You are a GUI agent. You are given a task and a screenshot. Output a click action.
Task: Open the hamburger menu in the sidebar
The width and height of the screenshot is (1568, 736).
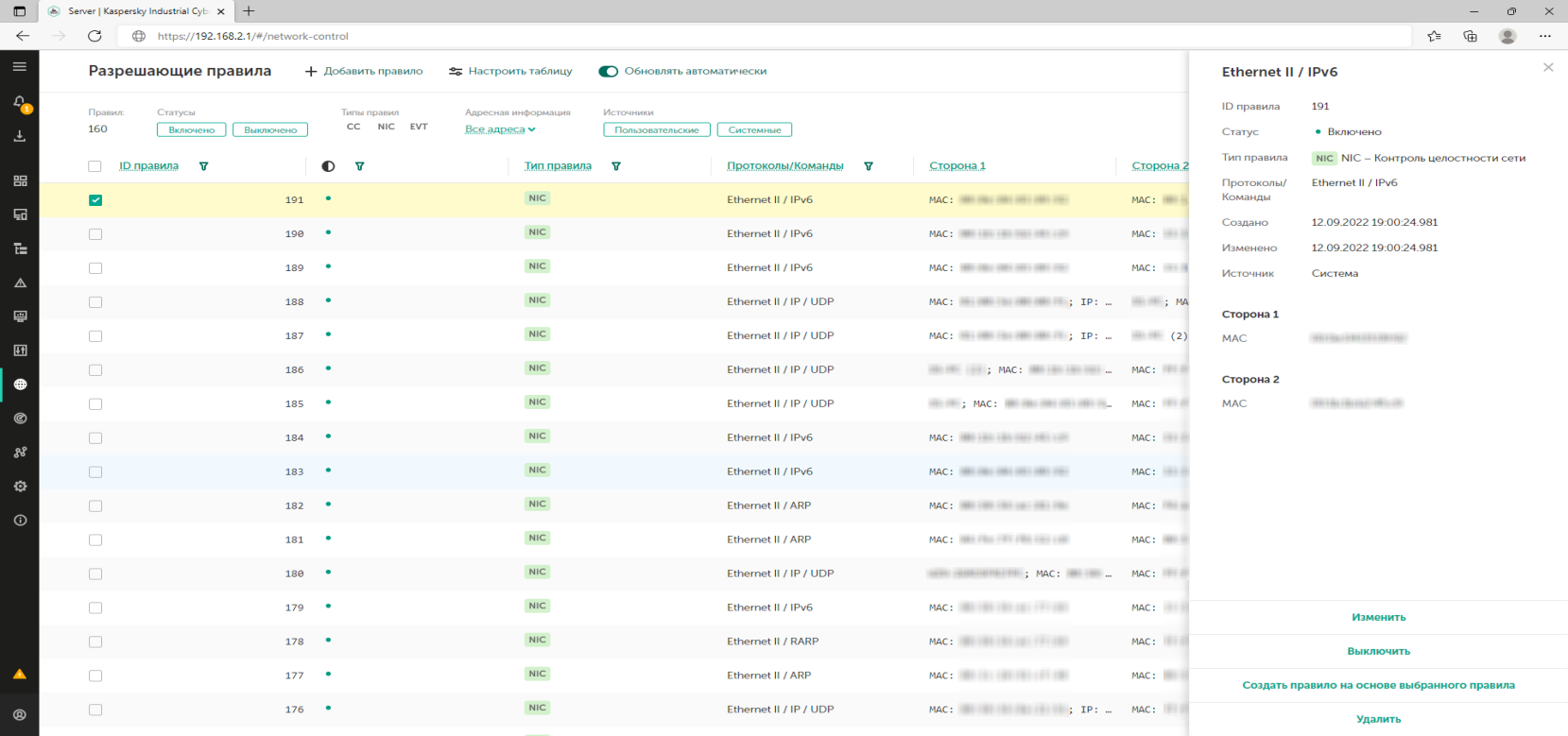[20, 67]
